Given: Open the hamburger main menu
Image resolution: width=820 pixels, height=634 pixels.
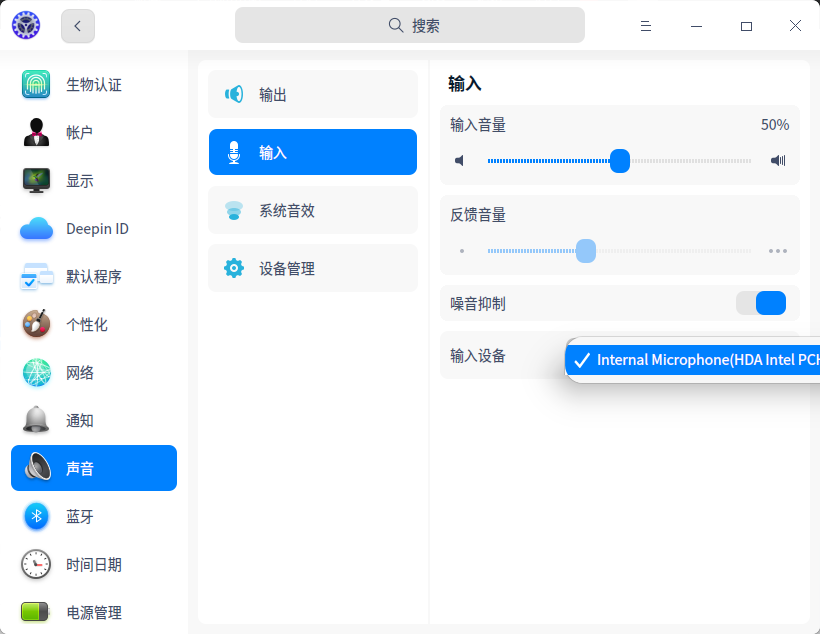Looking at the screenshot, I should pos(646,26).
